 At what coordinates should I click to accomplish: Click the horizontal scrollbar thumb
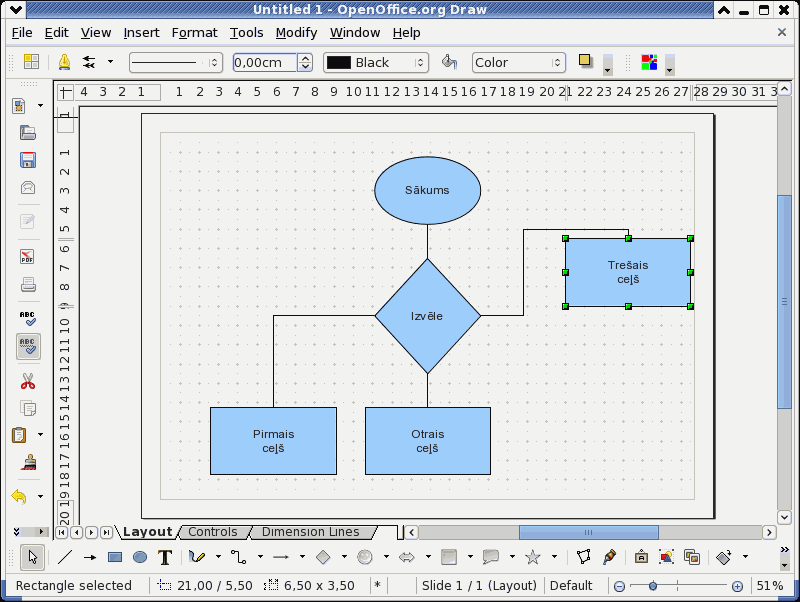coord(588,532)
